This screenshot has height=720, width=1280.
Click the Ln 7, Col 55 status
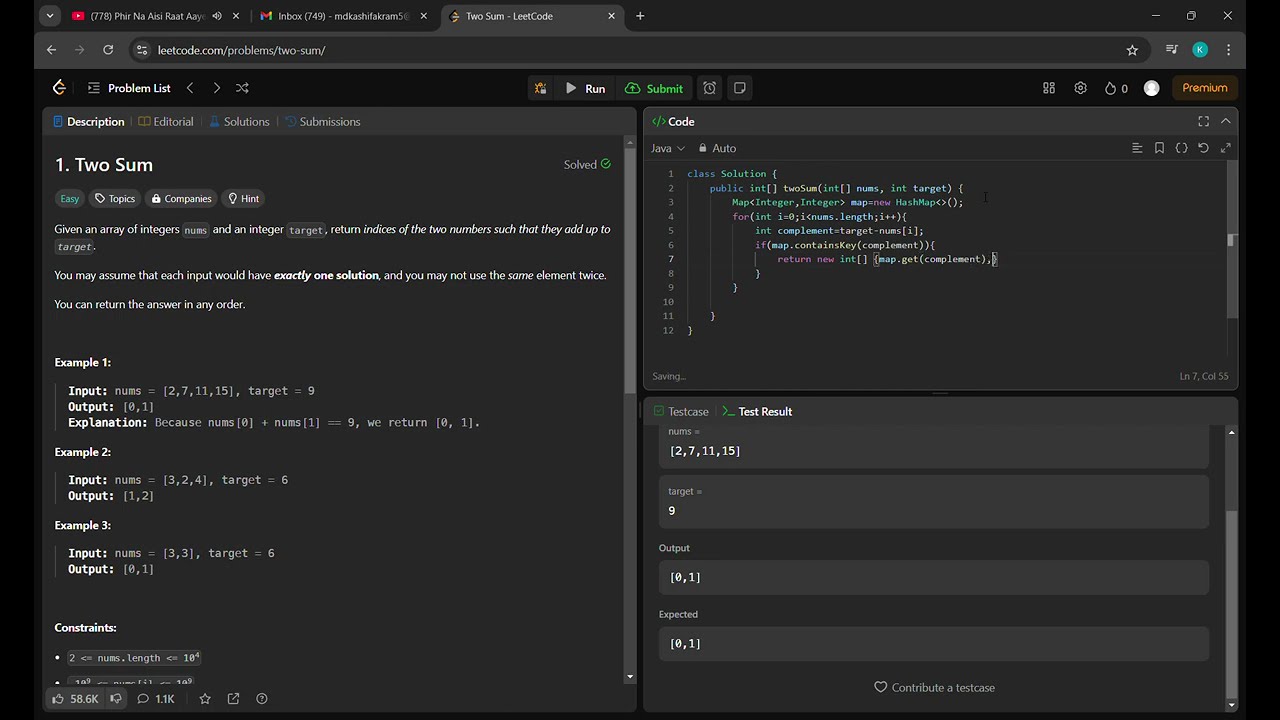pos(1205,377)
